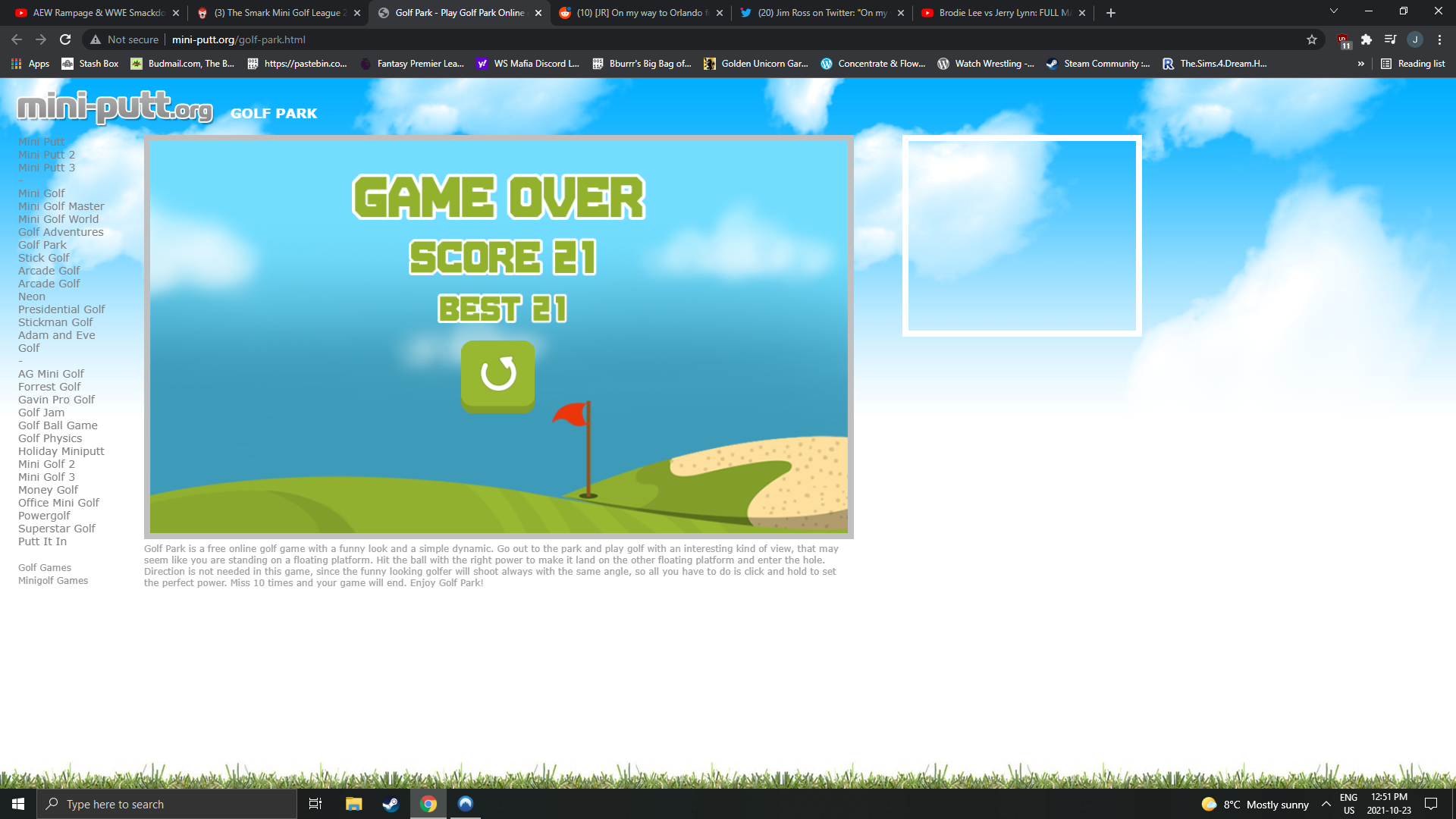The height and width of the screenshot is (819, 1456).
Task: Open Task View on the taskbar
Action: pyautogui.click(x=315, y=804)
